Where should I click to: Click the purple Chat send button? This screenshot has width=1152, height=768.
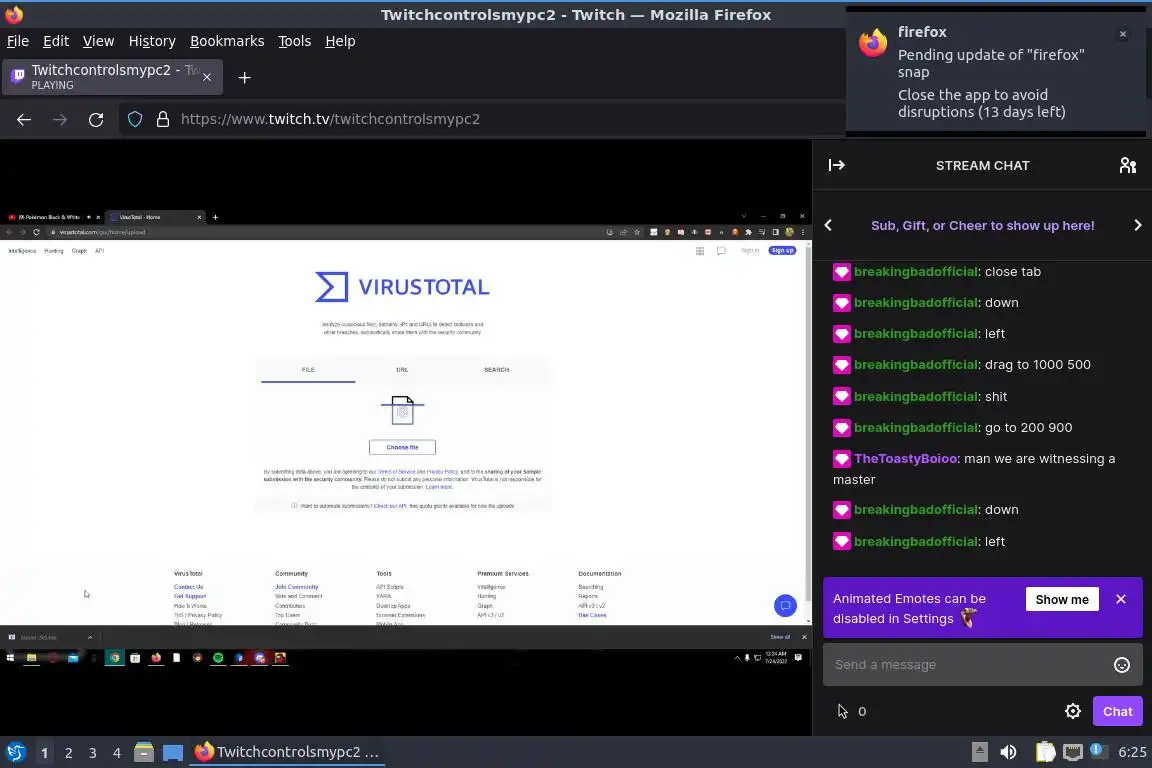(1117, 711)
